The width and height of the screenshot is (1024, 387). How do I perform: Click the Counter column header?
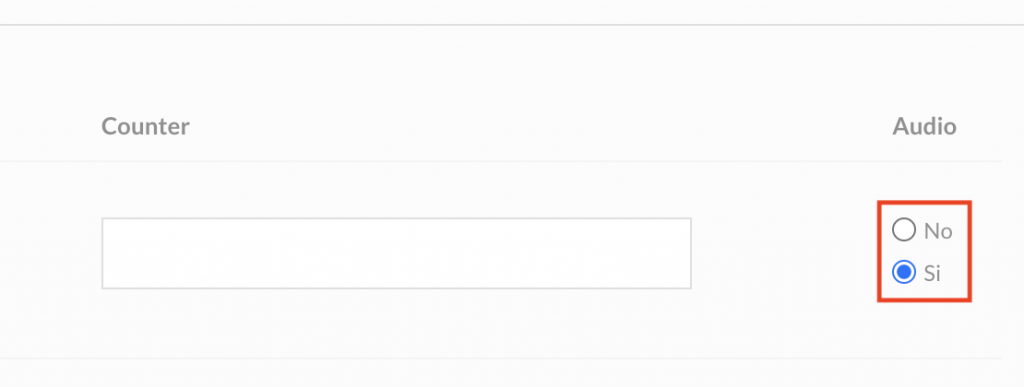pos(146,126)
